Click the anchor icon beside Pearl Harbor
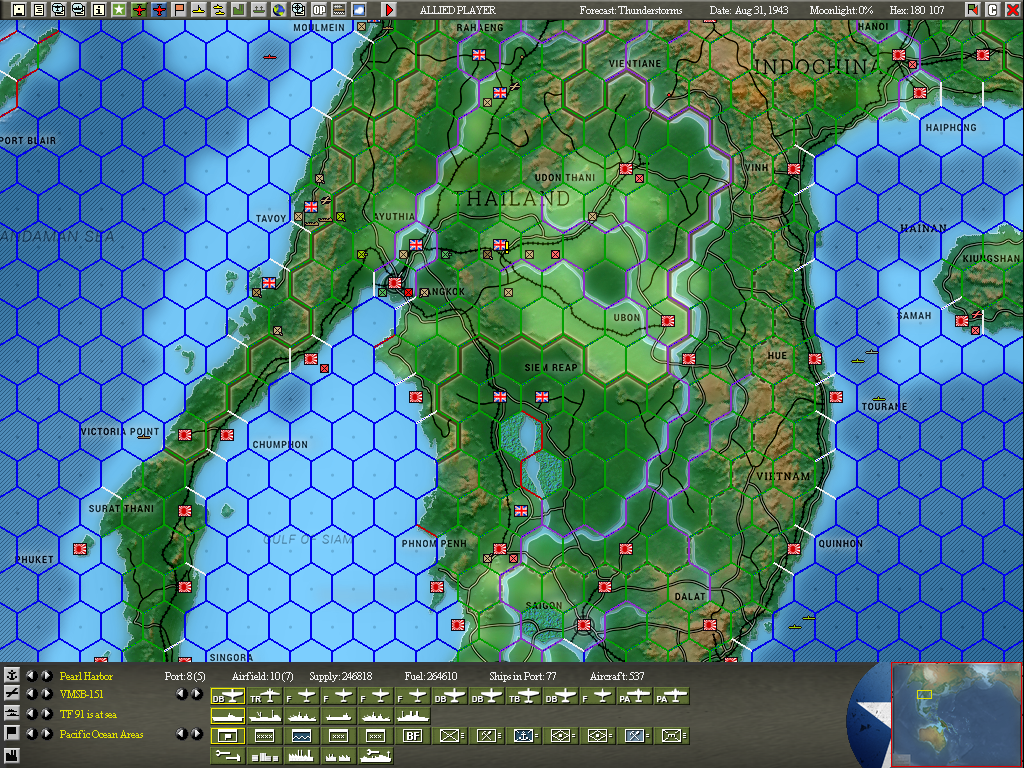 tap(11, 675)
